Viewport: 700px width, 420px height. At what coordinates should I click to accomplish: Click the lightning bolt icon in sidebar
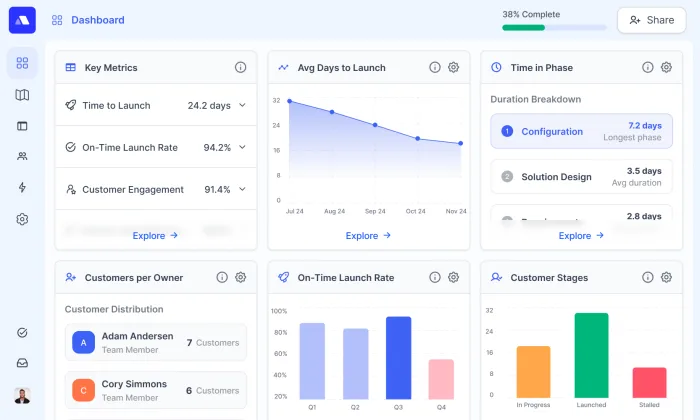tap(22, 187)
